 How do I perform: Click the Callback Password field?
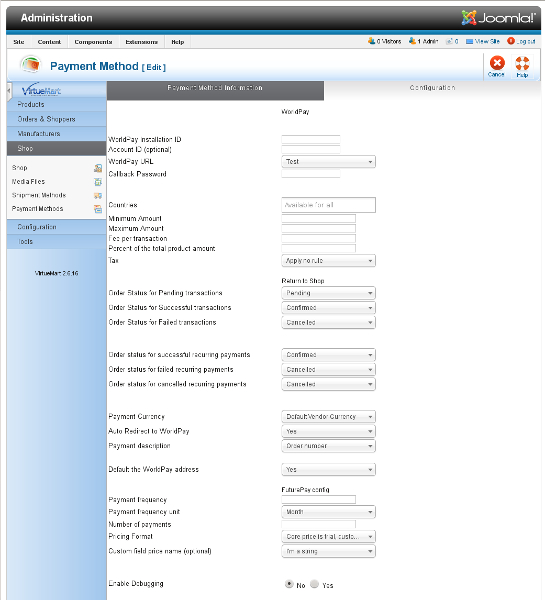(x=311, y=174)
